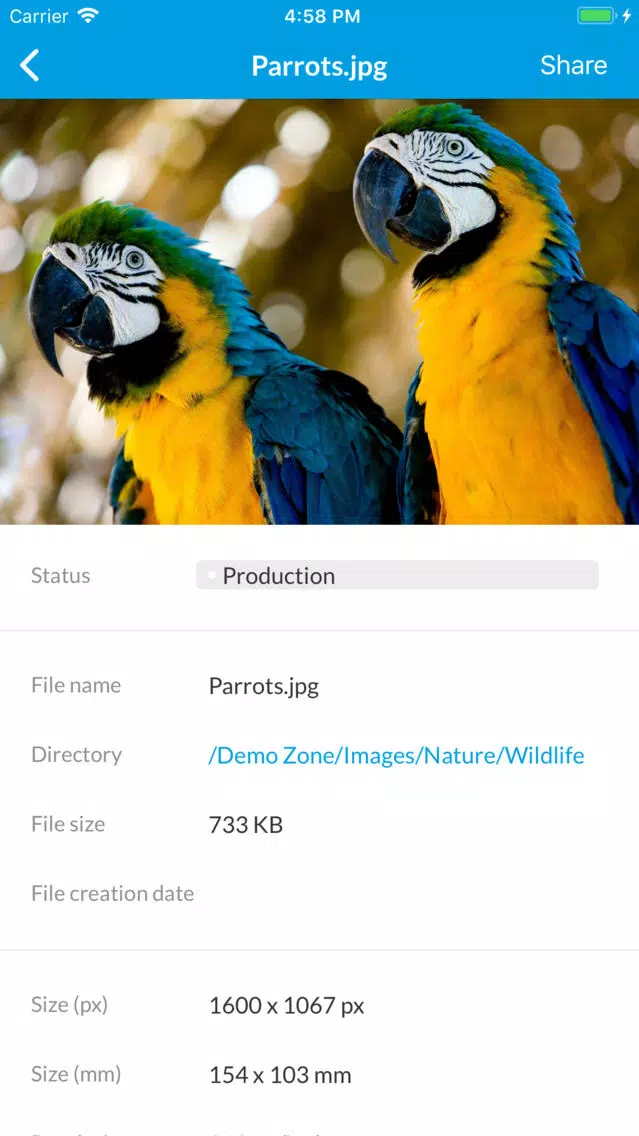Tap the File name label
Image resolution: width=639 pixels, height=1136 pixels.
[76, 685]
